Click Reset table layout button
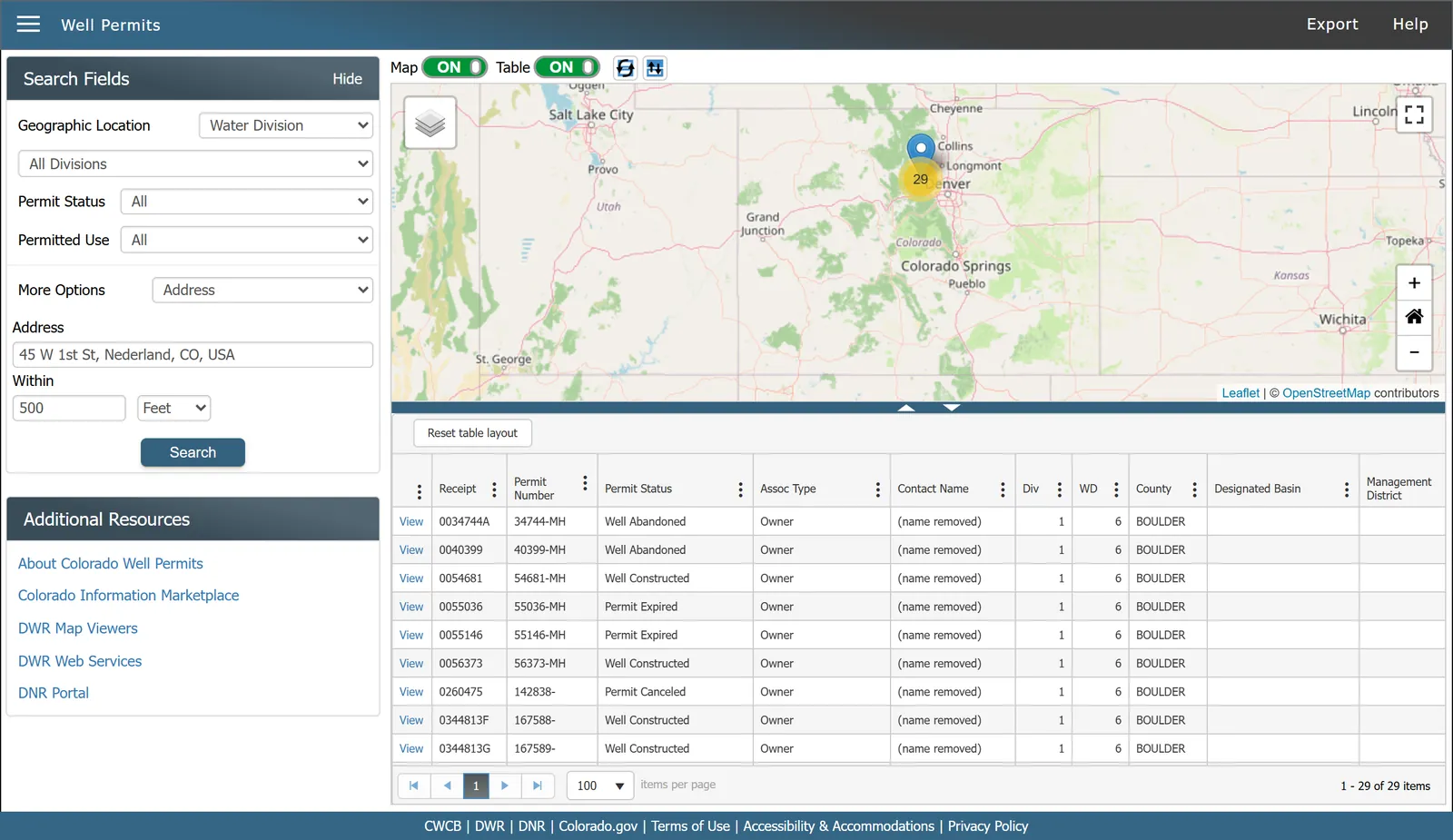 coord(472,433)
